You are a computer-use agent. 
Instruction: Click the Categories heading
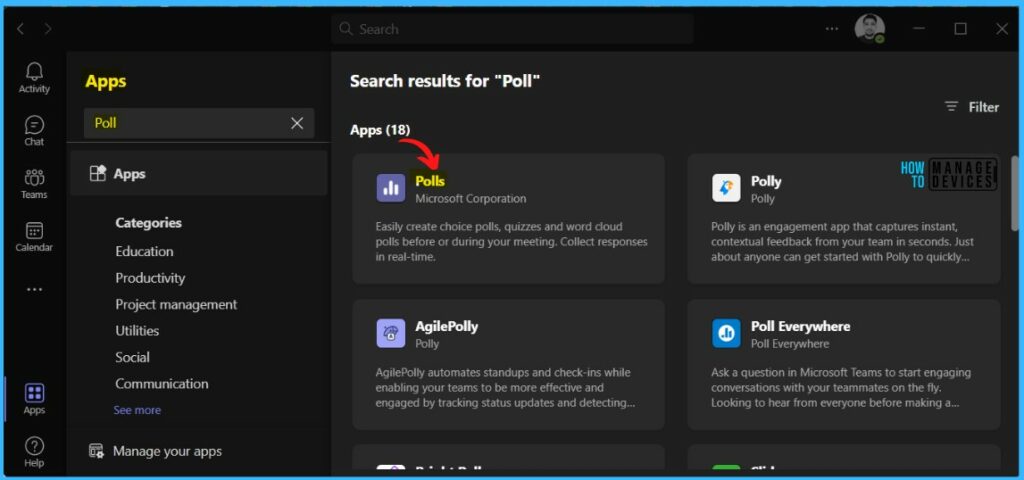pos(148,223)
